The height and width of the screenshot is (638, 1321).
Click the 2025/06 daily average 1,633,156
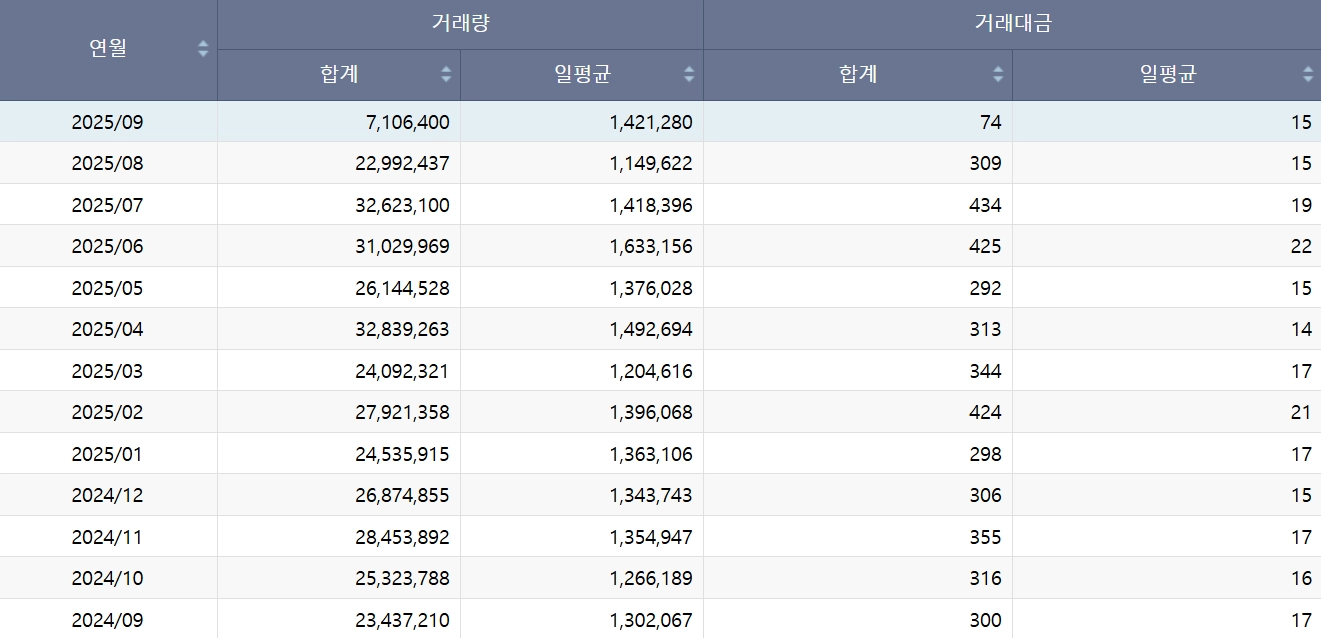650,246
